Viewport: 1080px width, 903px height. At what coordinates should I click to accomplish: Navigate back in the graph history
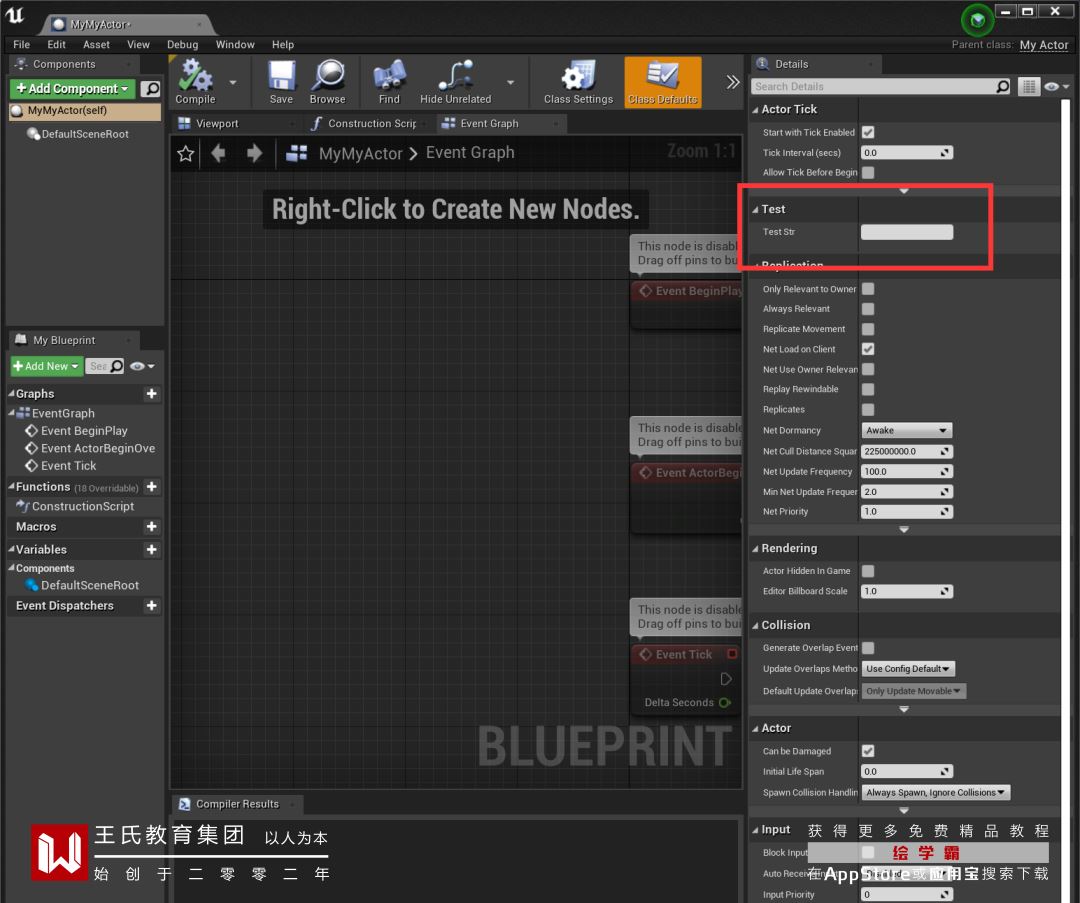tap(218, 153)
